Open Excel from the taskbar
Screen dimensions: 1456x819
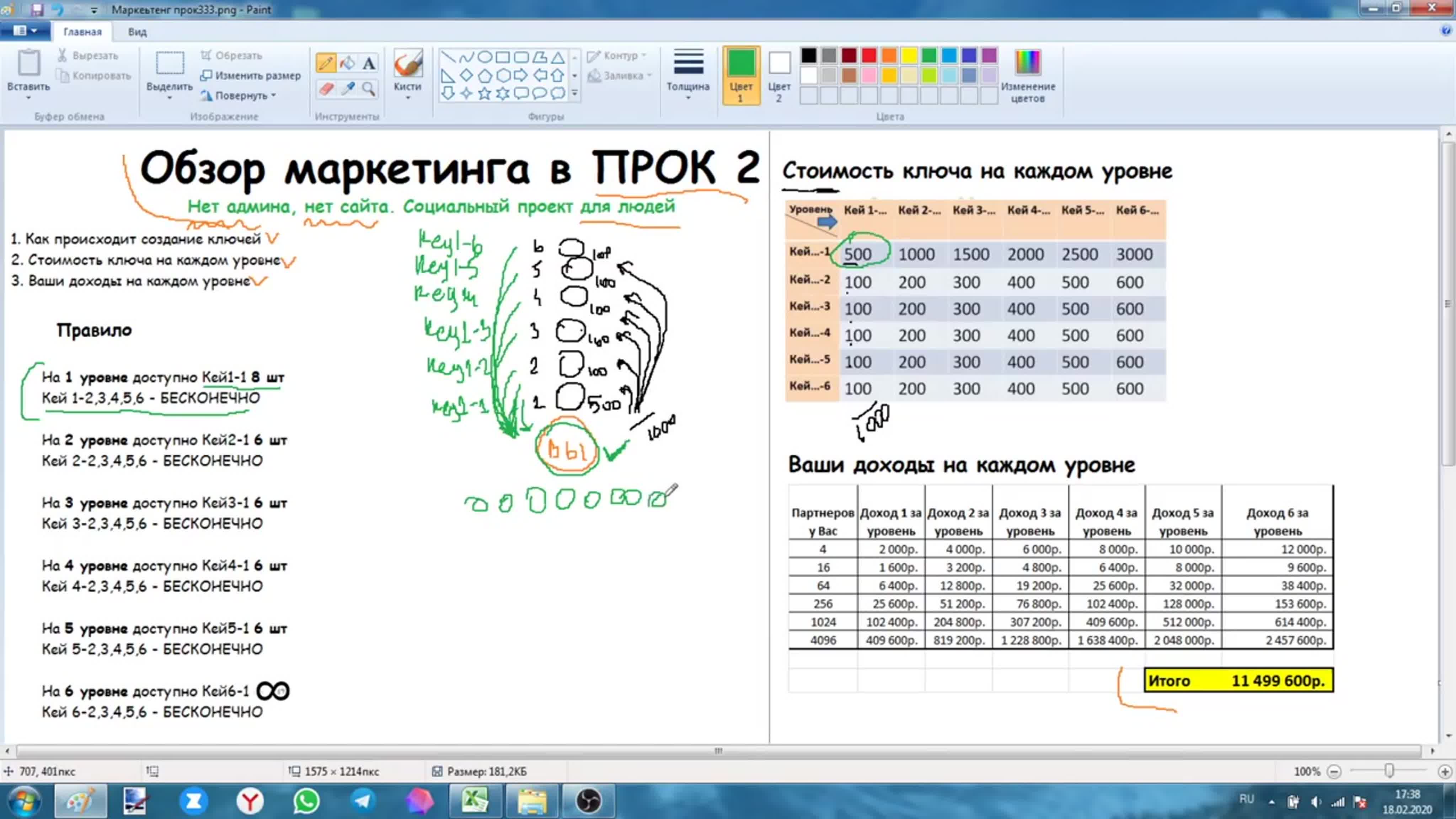click(475, 801)
